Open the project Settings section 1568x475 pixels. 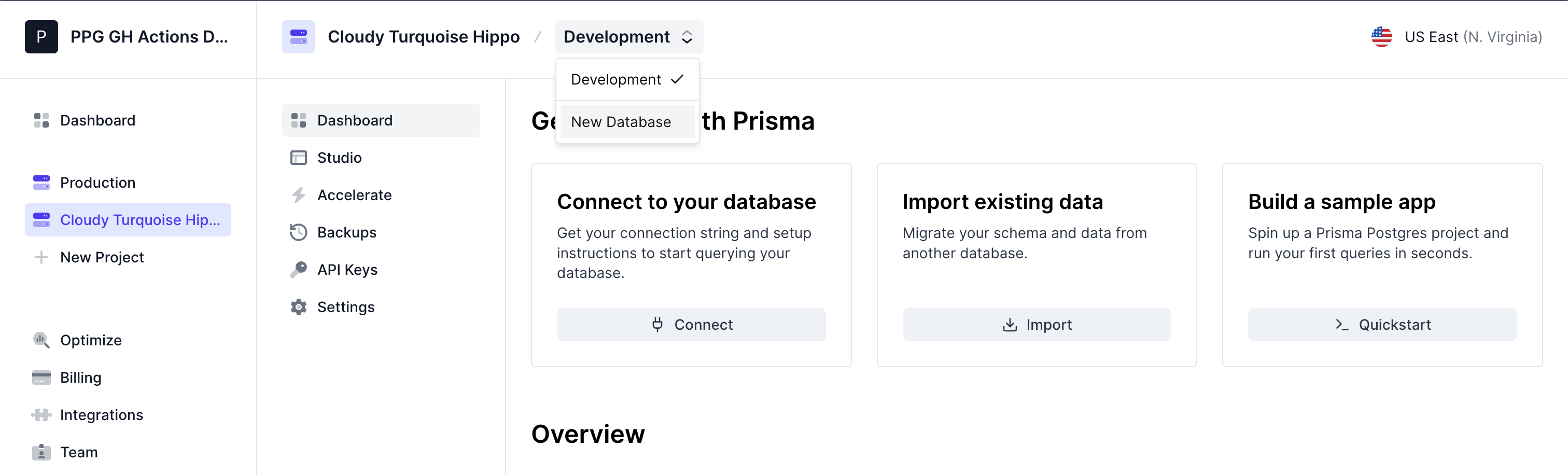click(381, 308)
